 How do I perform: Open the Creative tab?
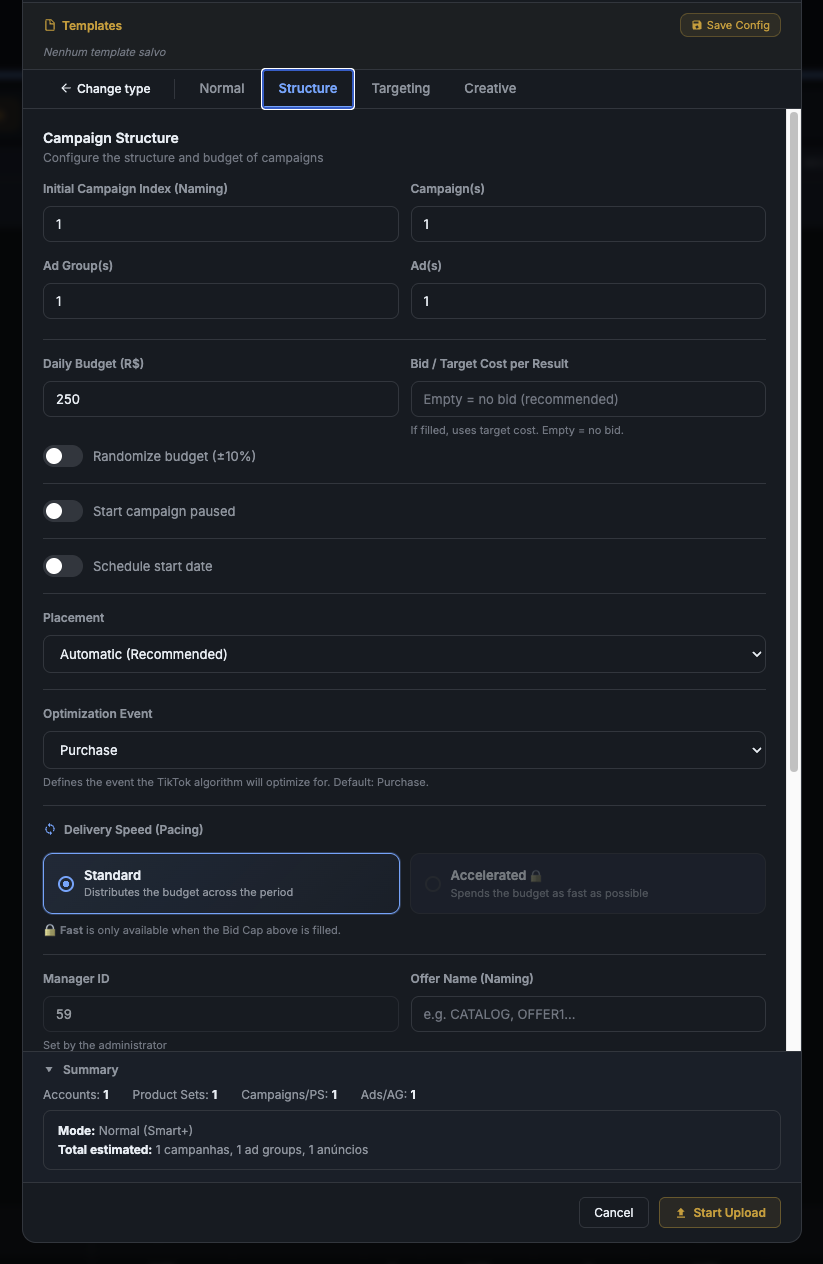490,88
